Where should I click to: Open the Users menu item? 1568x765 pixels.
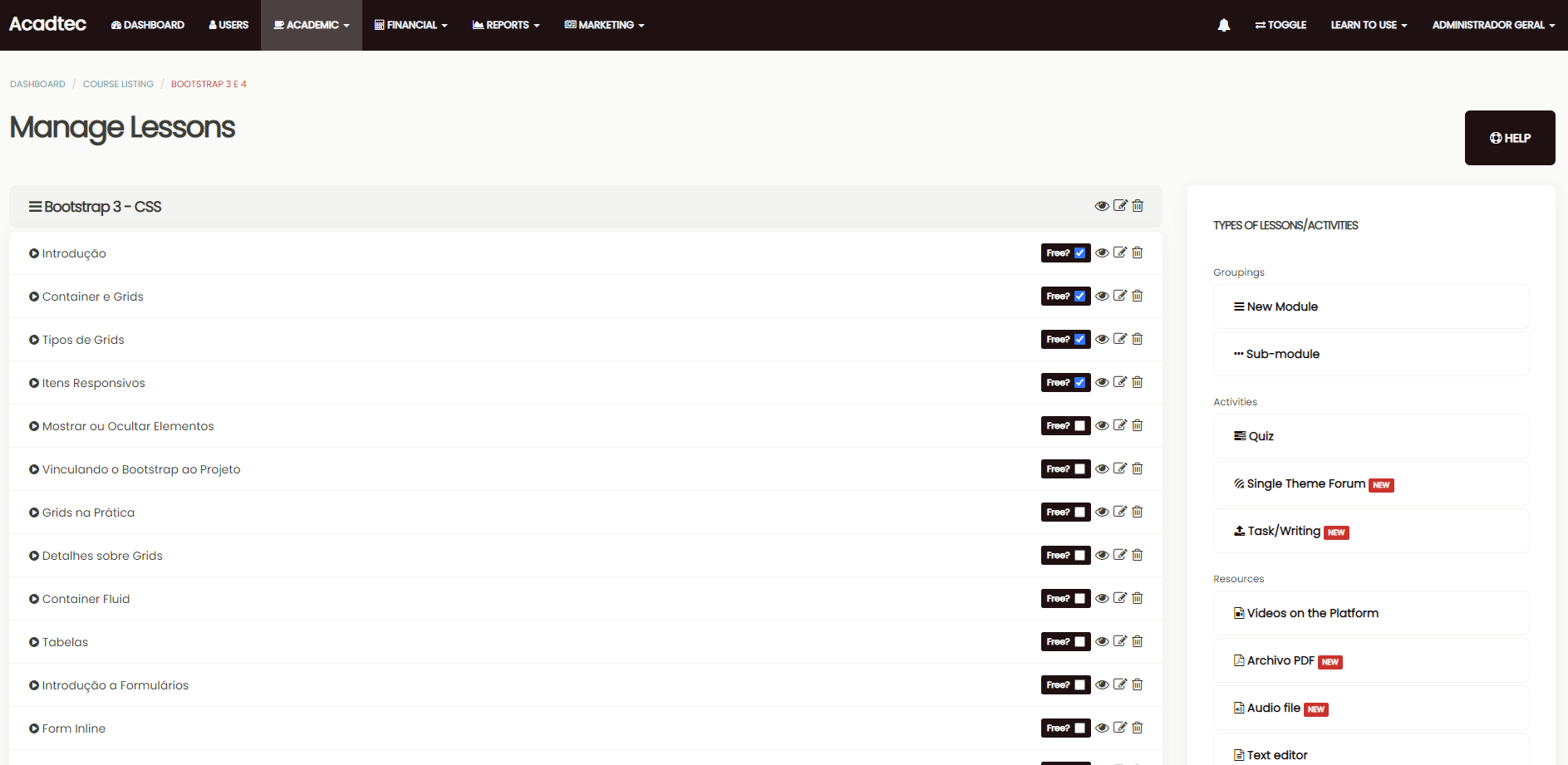(229, 25)
